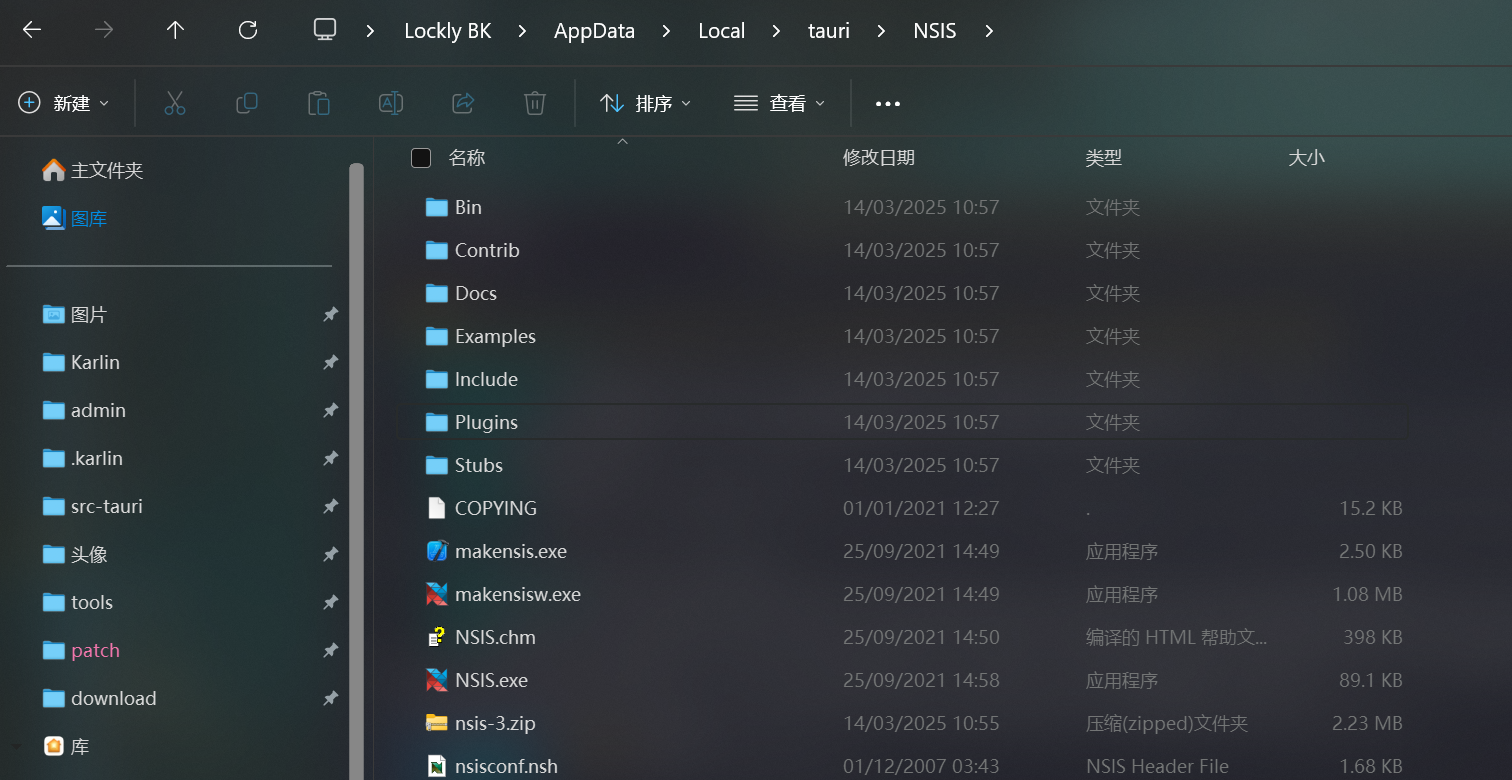This screenshot has width=1512, height=780.
Task: Click the Copy icon in toolbar
Action: click(247, 102)
